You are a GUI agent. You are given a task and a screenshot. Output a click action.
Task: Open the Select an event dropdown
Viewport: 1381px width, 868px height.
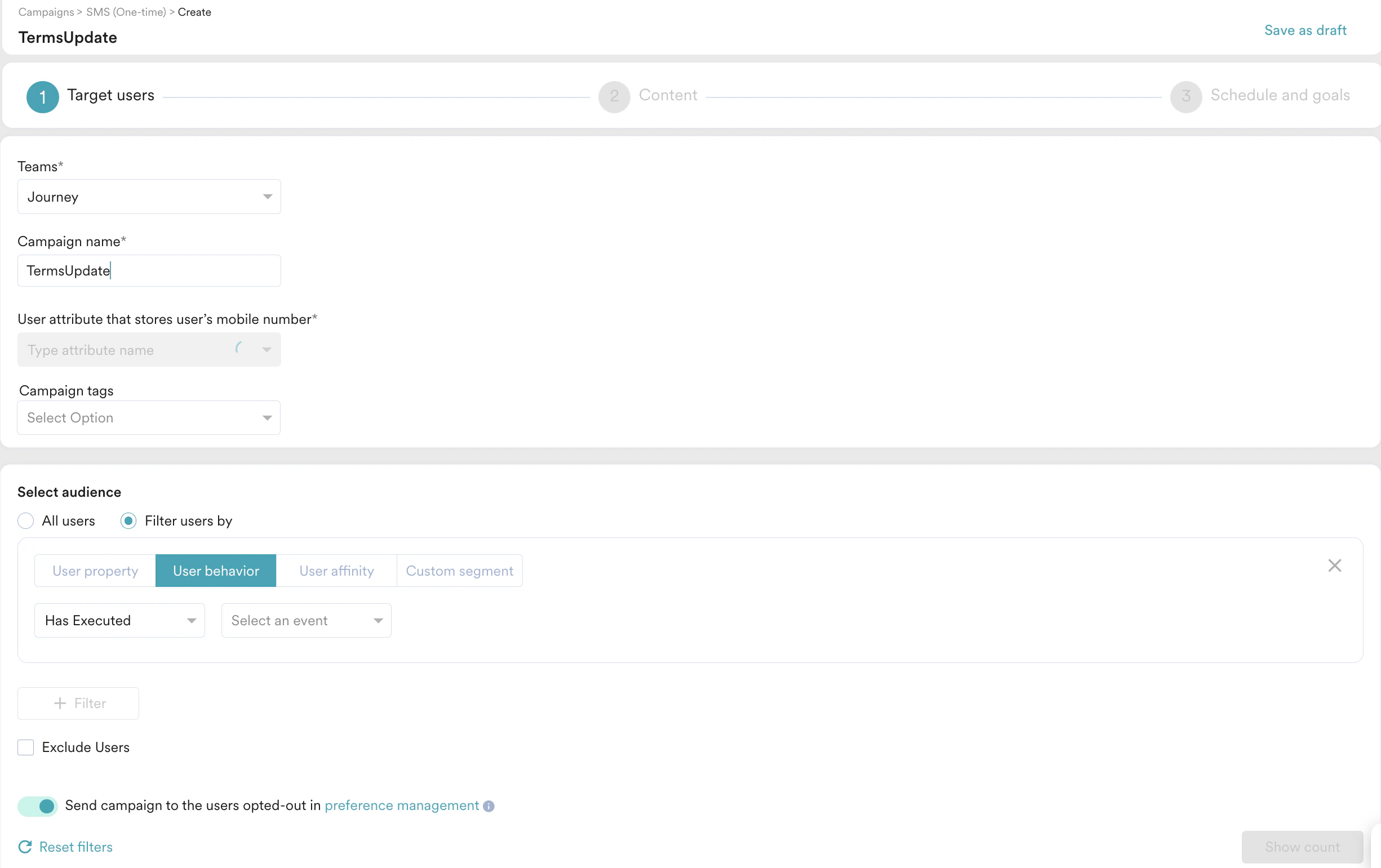coord(307,620)
